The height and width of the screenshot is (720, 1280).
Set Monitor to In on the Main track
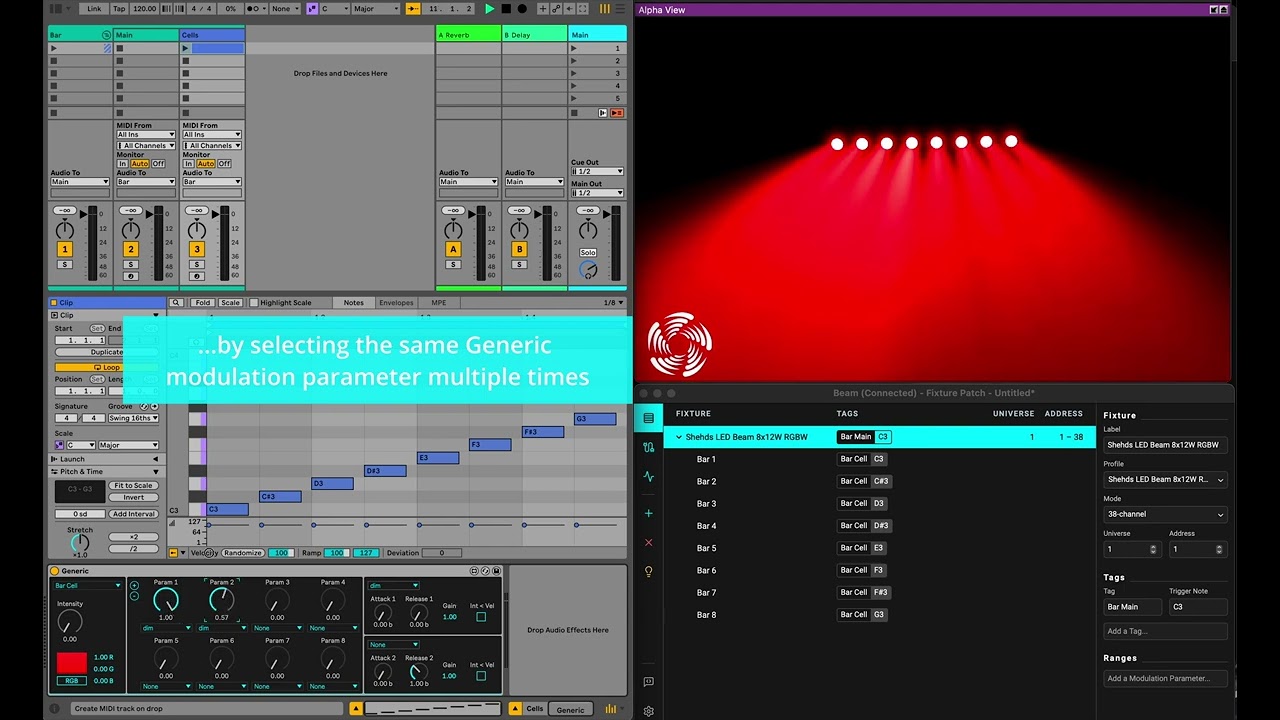click(x=123, y=163)
